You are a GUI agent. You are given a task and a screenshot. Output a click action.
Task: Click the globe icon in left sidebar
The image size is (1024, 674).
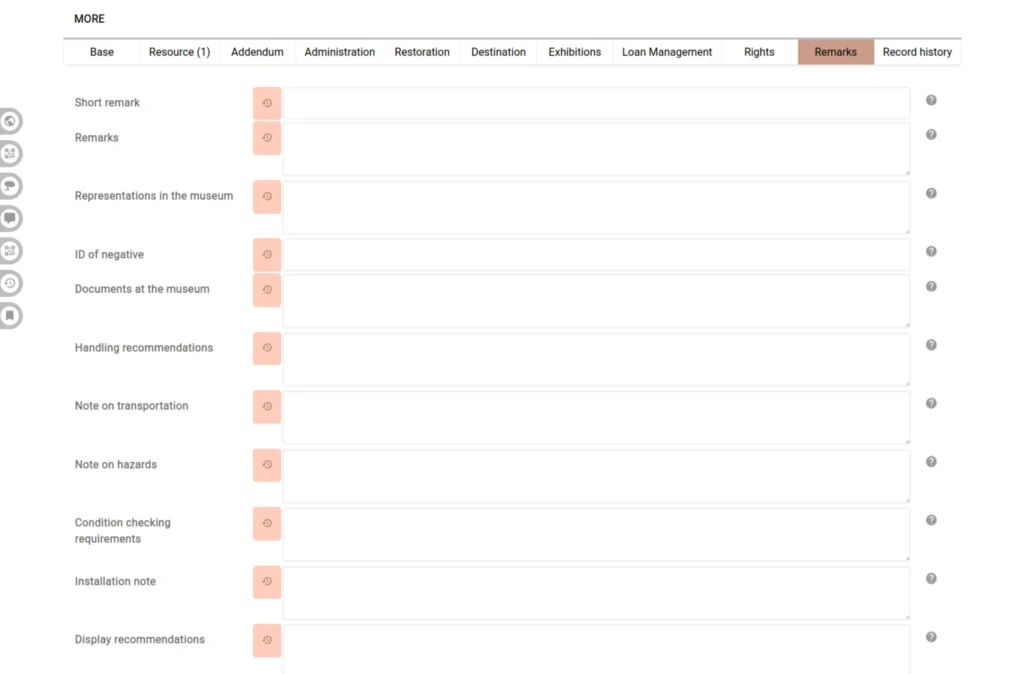click(x=10, y=121)
